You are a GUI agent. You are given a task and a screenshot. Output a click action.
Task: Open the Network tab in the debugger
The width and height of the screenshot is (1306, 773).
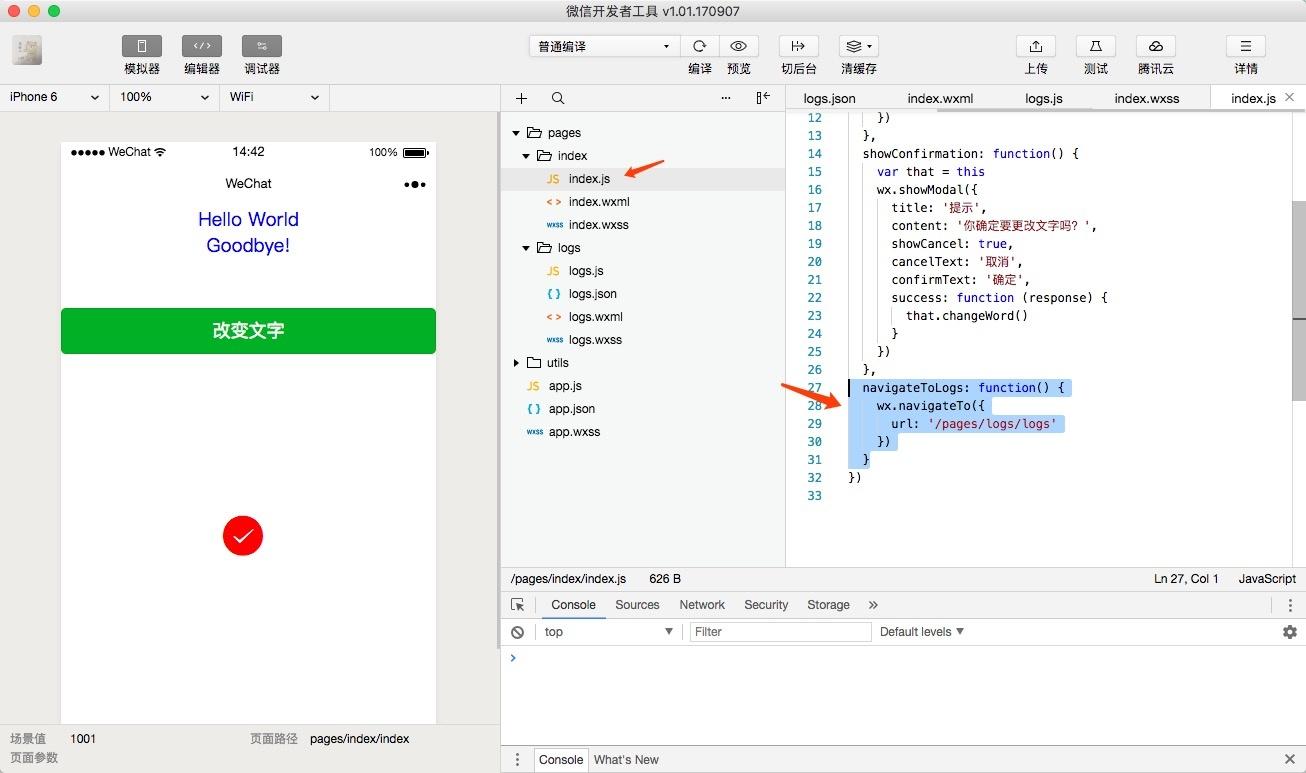[702, 605]
